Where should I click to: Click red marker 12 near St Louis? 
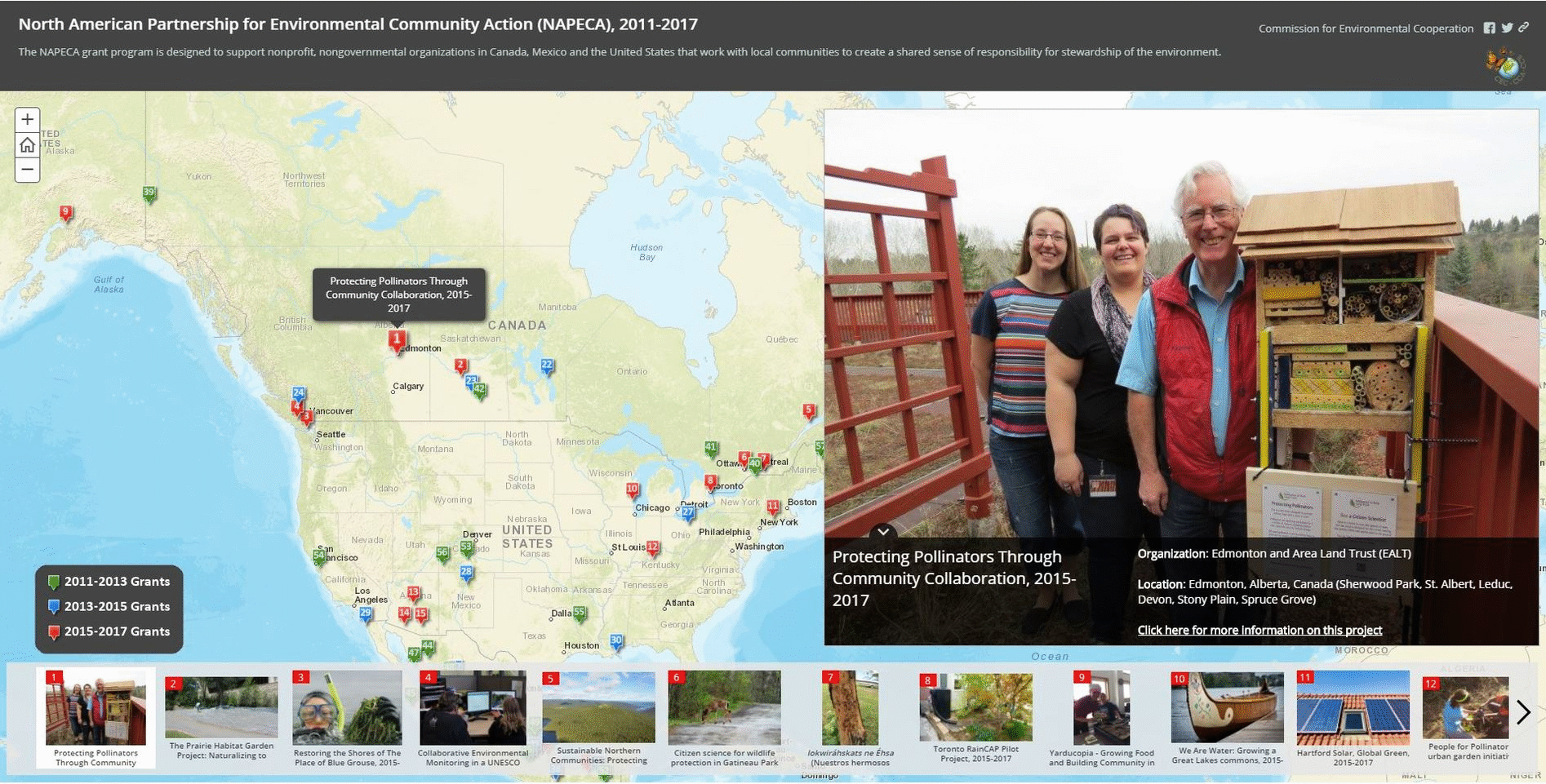coord(652,548)
